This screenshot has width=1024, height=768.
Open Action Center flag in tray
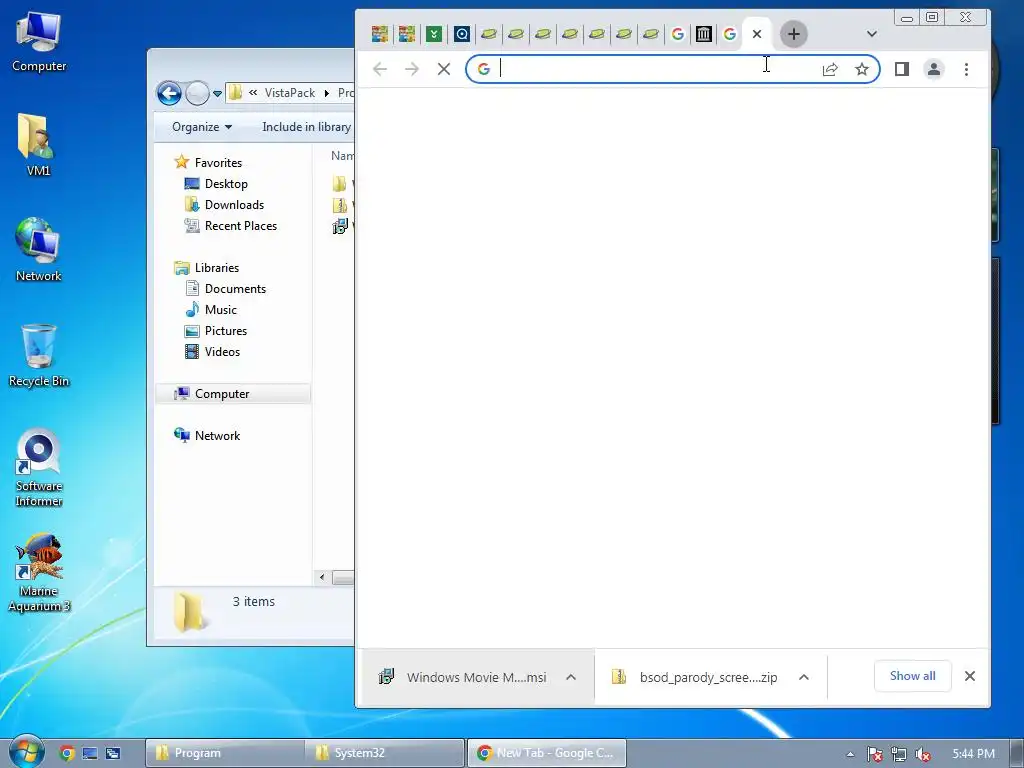874,754
